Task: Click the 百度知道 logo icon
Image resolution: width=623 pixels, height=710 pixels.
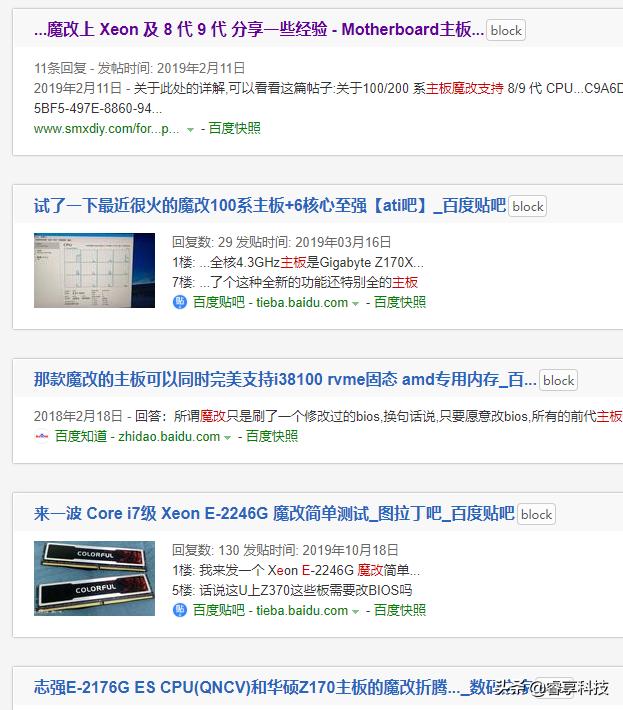Action: [x=42, y=436]
